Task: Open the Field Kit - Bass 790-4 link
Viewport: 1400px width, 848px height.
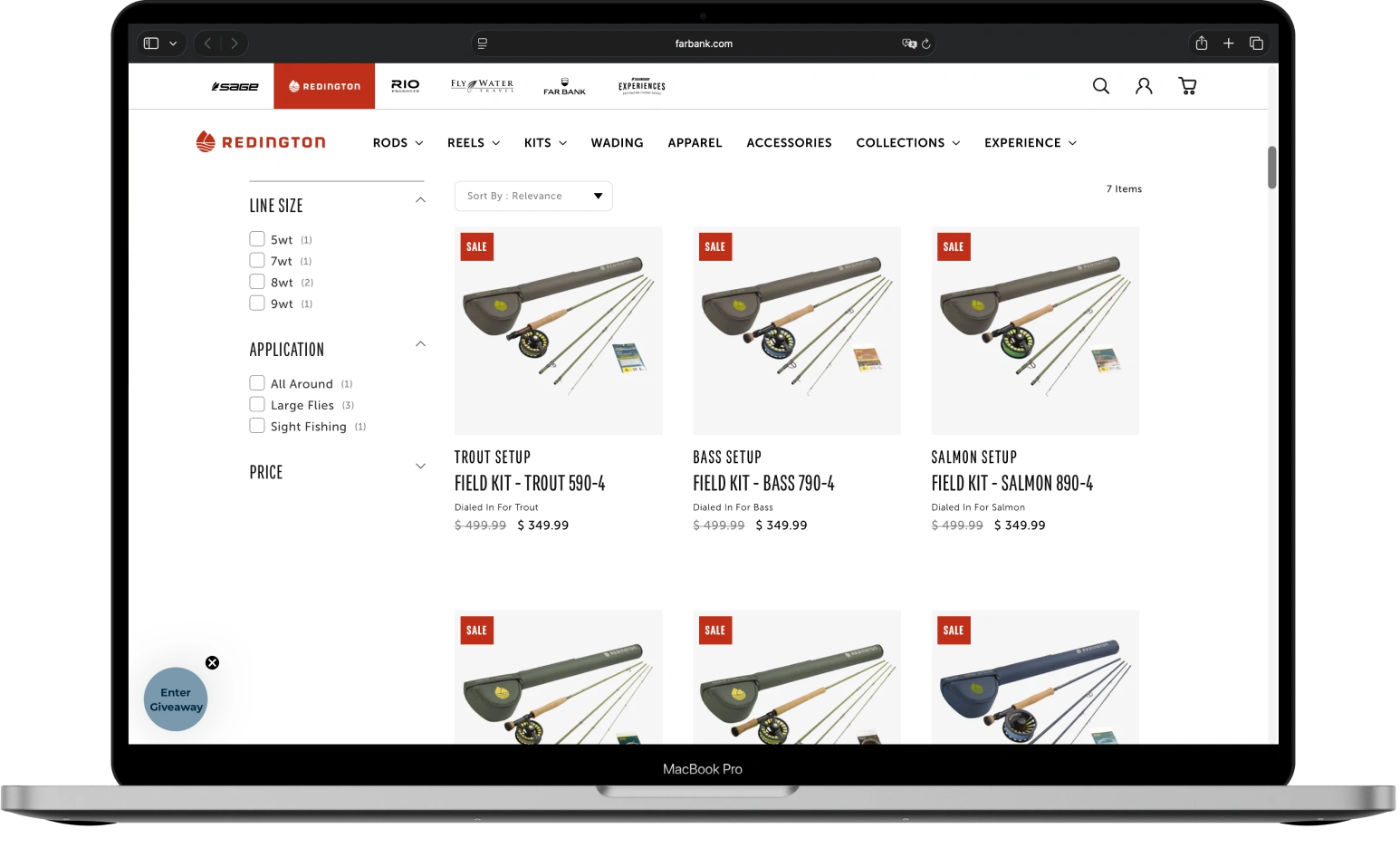Action: [x=763, y=484]
